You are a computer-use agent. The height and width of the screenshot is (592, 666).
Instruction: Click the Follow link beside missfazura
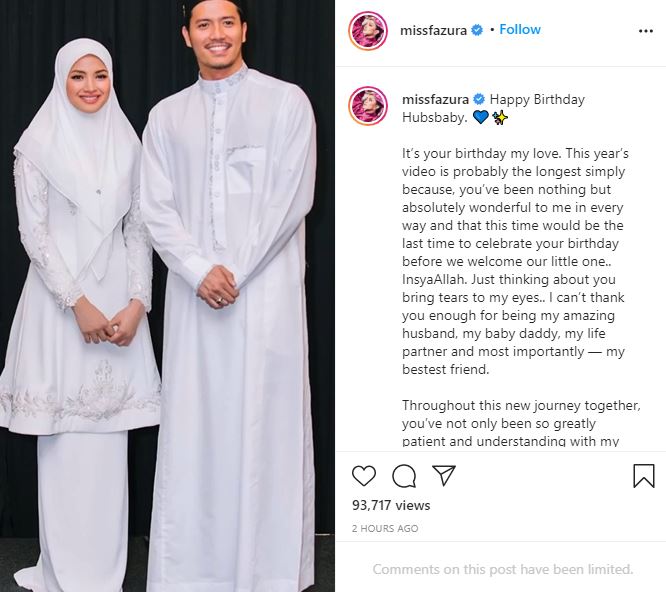(520, 29)
